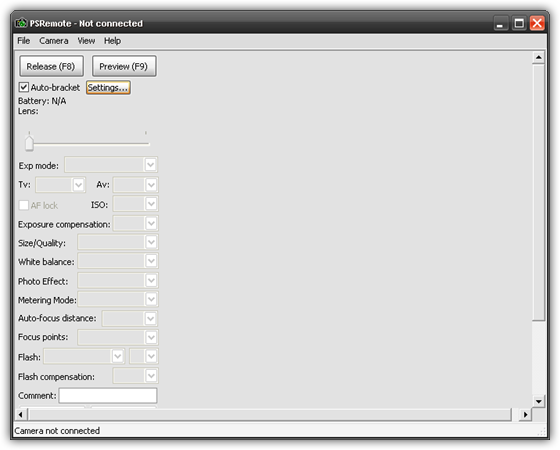This screenshot has width=560, height=450.
Task: Click the vertical scrollbar up arrow
Action: 538,57
